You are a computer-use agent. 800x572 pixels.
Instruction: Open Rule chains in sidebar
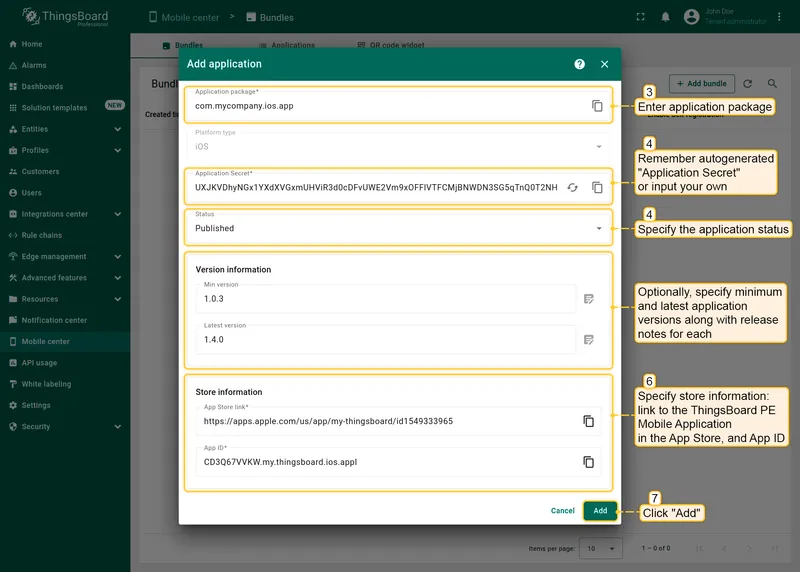65,235
